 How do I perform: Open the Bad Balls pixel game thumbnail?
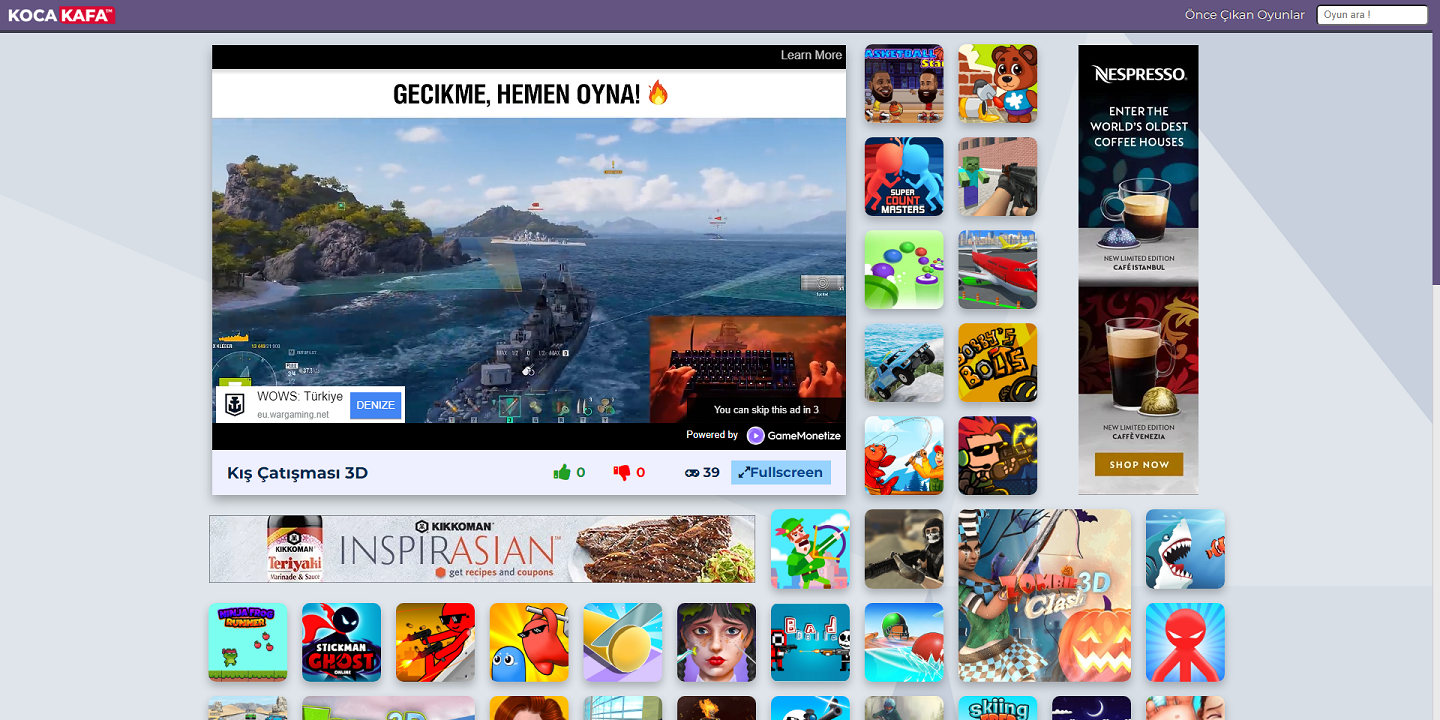coord(810,642)
